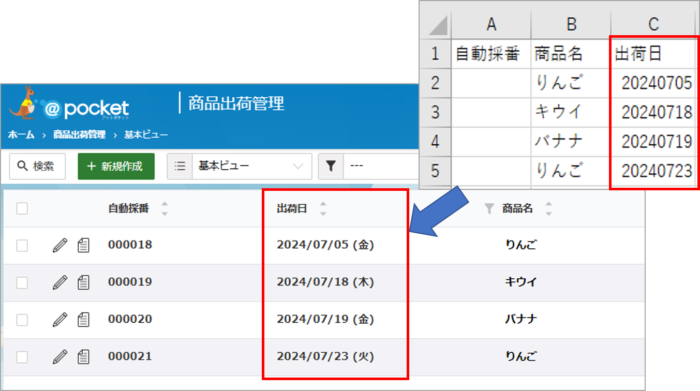Check the checkbox for record 000020
The image size is (700, 391).
(22, 320)
